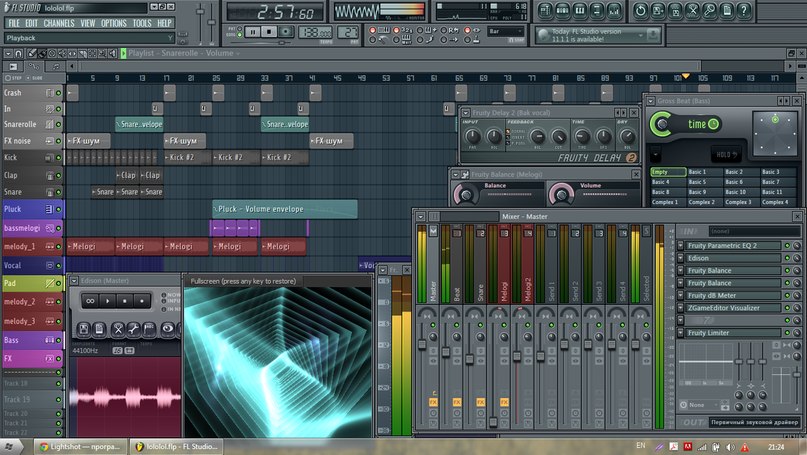Open the playlist view from the top toolbar
Image resolution: width=807 pixels, height=455 pixels.
pos(545,10)
